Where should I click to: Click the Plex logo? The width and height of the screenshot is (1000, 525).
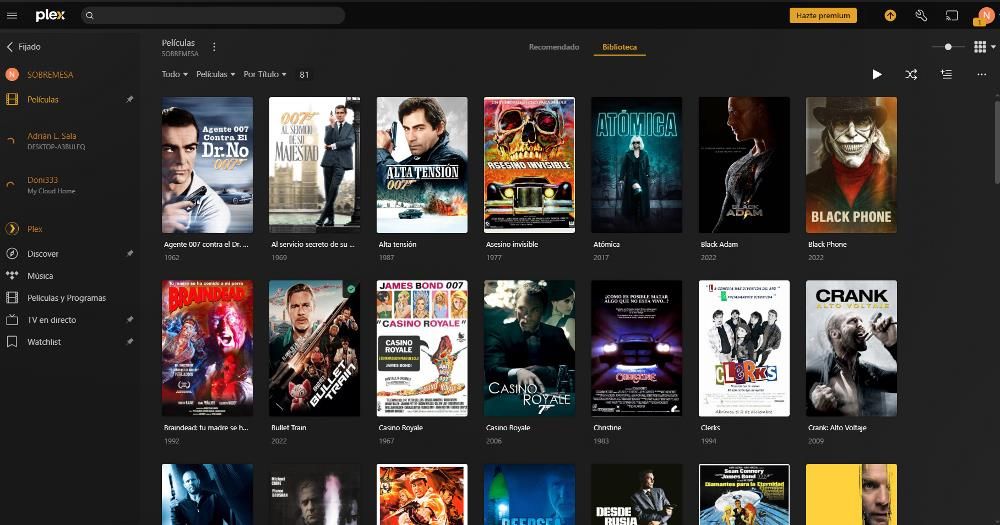pos(50,15)
